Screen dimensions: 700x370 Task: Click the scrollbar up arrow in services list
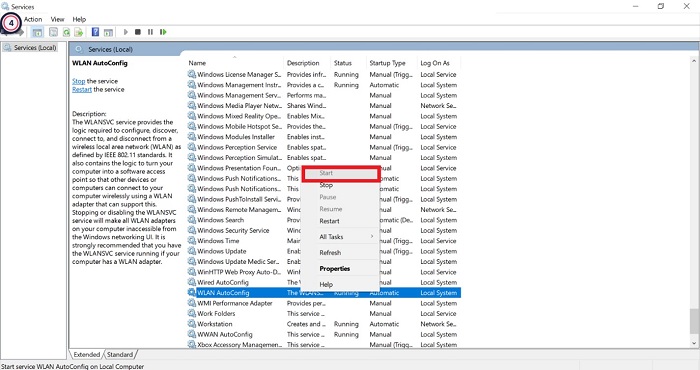(694, 61)
